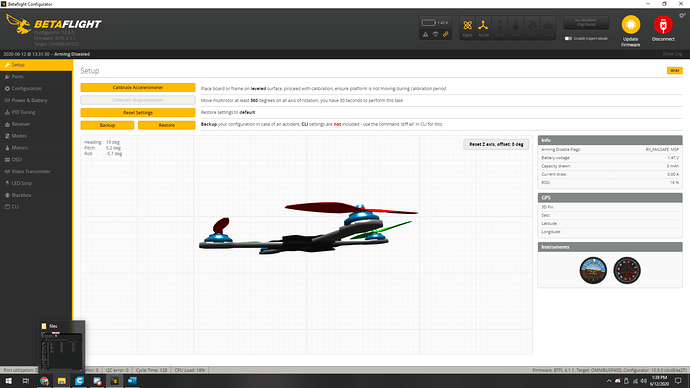The height and width of the screenshot is (388, 690).
Task: Click the Restore button
Action: [x=167, y=125]
